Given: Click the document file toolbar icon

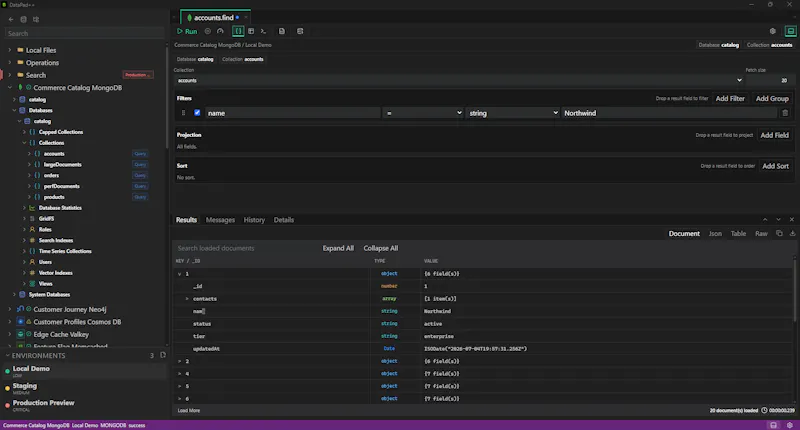Looking at the screenshot, I should pyautogui.click(x=282, y=31).
